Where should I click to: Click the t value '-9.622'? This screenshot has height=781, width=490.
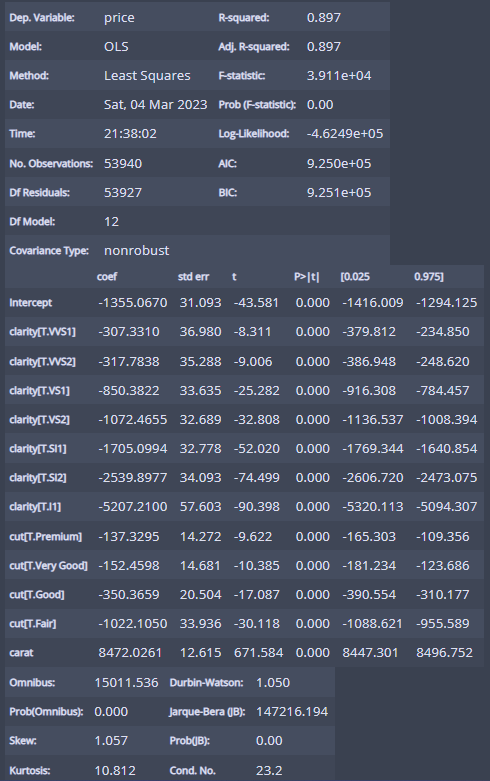(253, 536)
